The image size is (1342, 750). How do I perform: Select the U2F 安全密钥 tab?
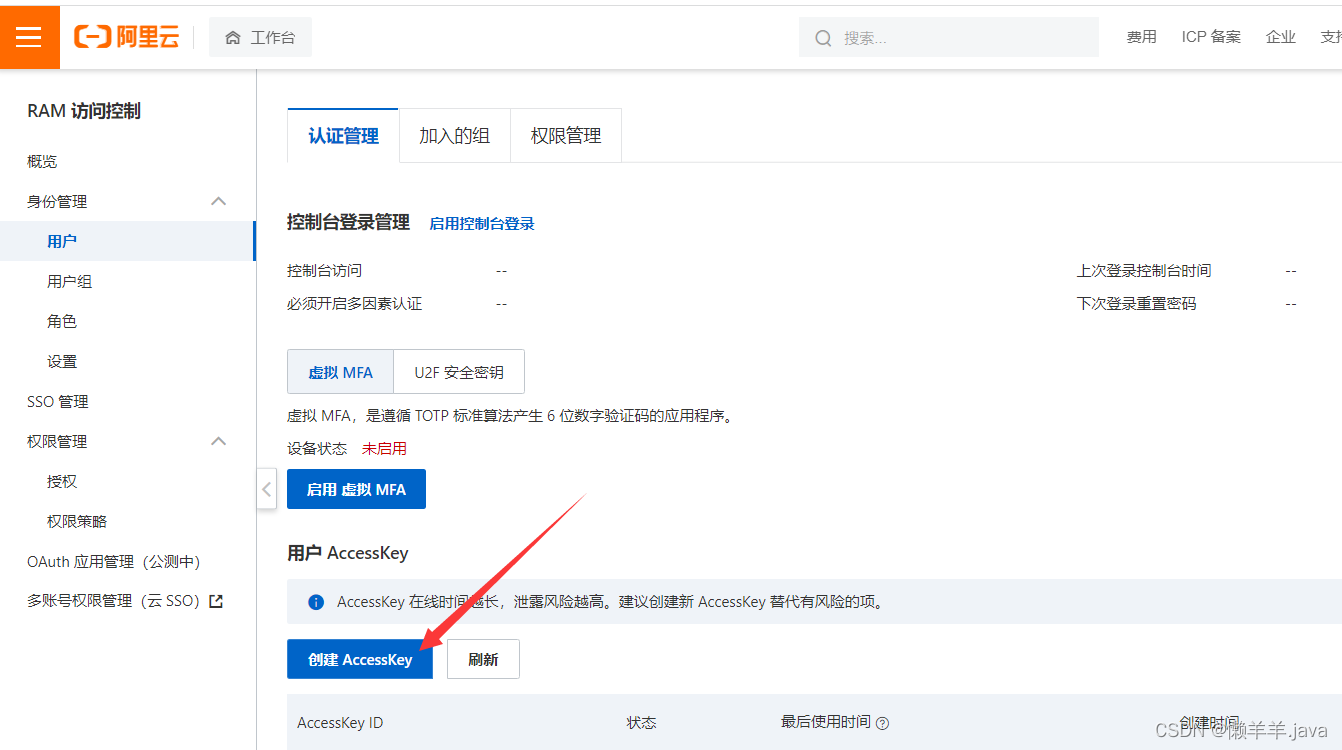[459, 372]
